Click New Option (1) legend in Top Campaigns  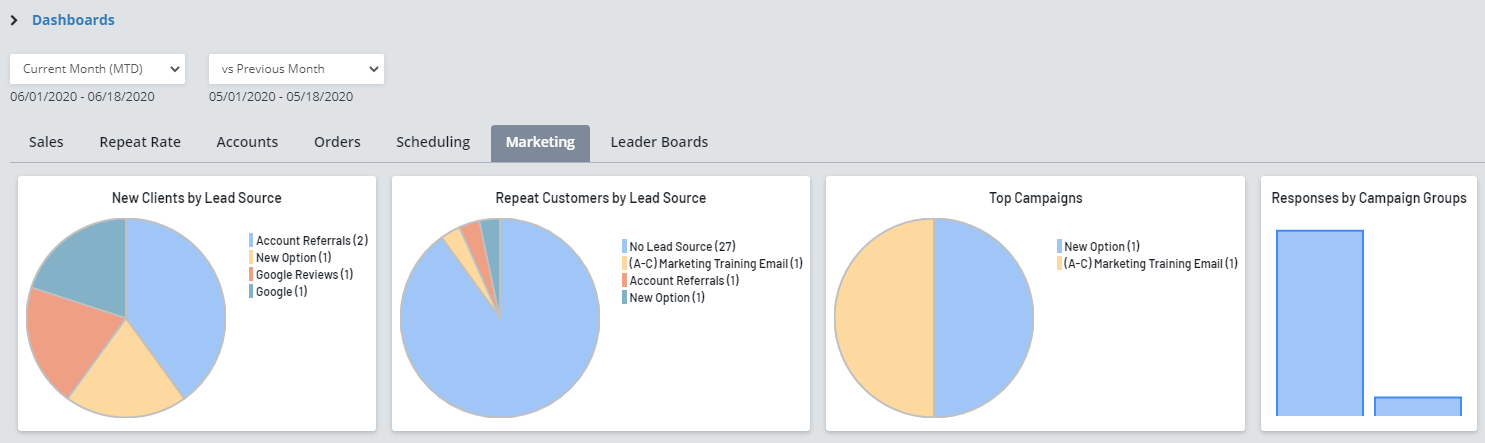pyautogui.click(x=1102, y=246)
